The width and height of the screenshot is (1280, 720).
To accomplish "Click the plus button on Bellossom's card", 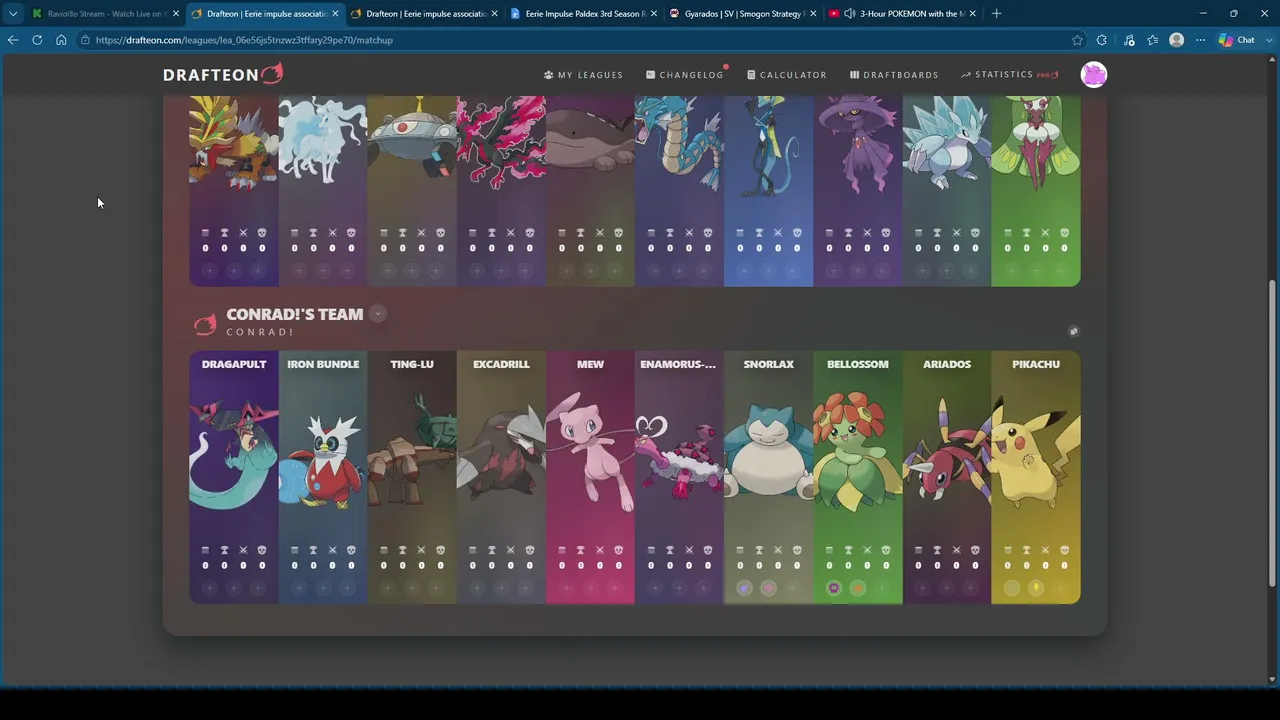I will (882, 588).
